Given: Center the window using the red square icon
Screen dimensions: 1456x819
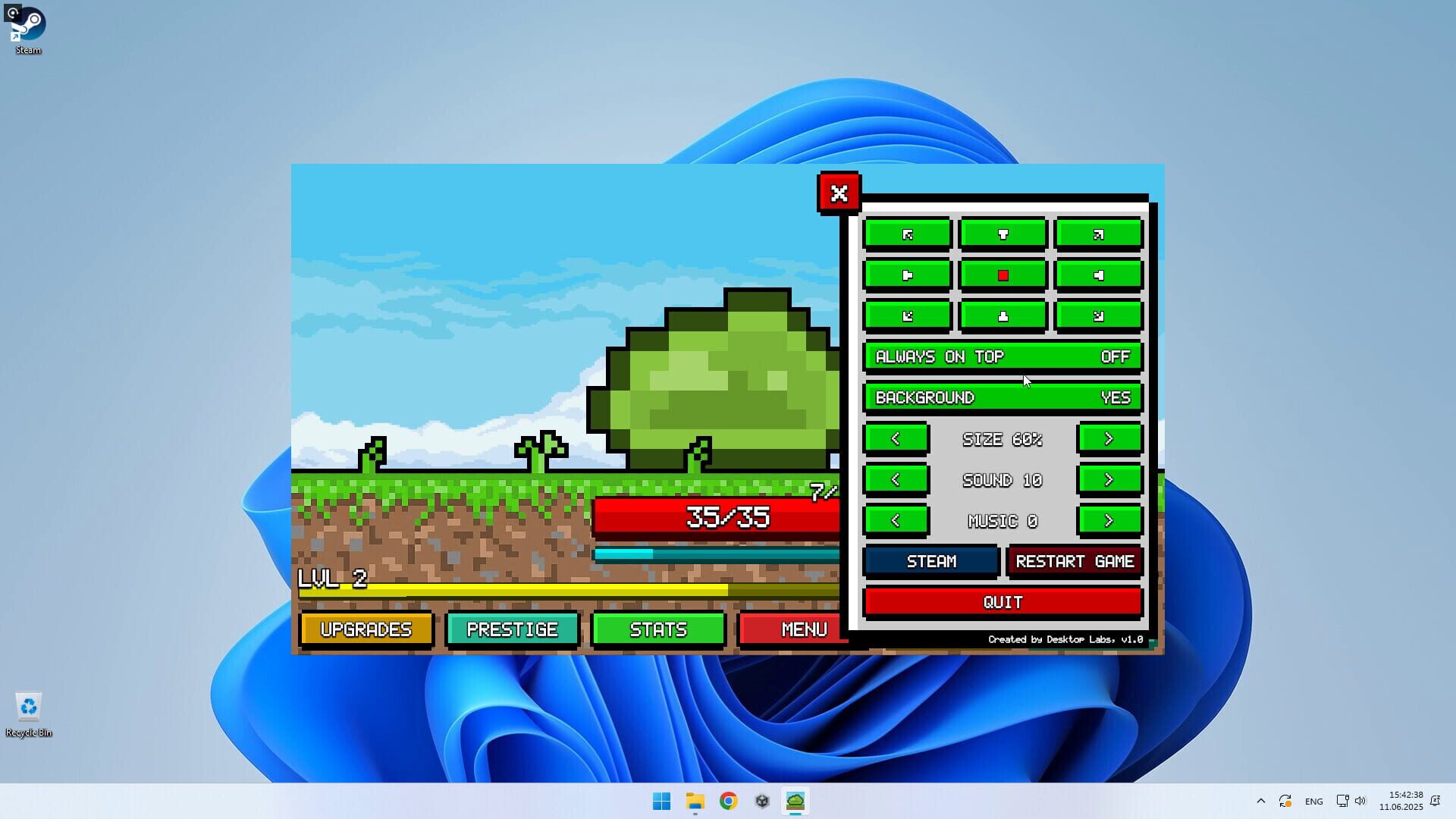Looking at the screenshot, I should point(1003,275).
